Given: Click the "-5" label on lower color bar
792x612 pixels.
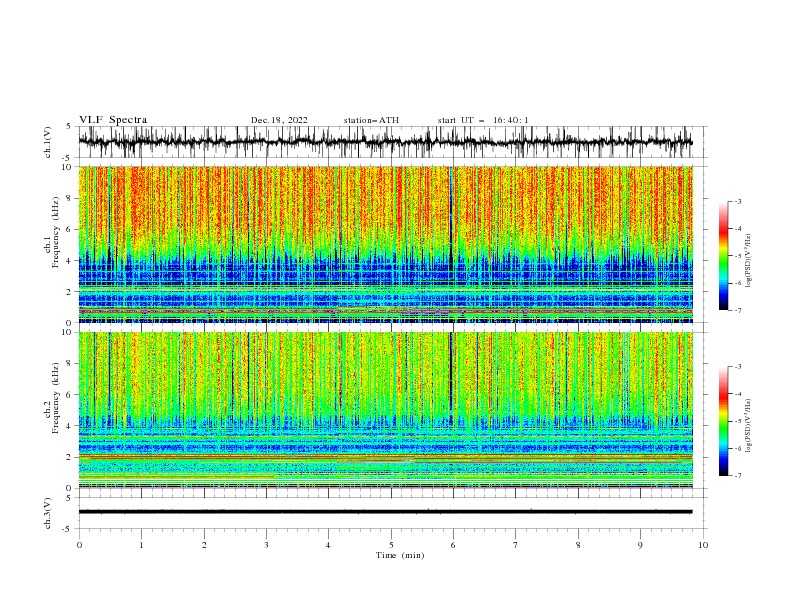Looking at the screenshot, I should click(737, 421).
